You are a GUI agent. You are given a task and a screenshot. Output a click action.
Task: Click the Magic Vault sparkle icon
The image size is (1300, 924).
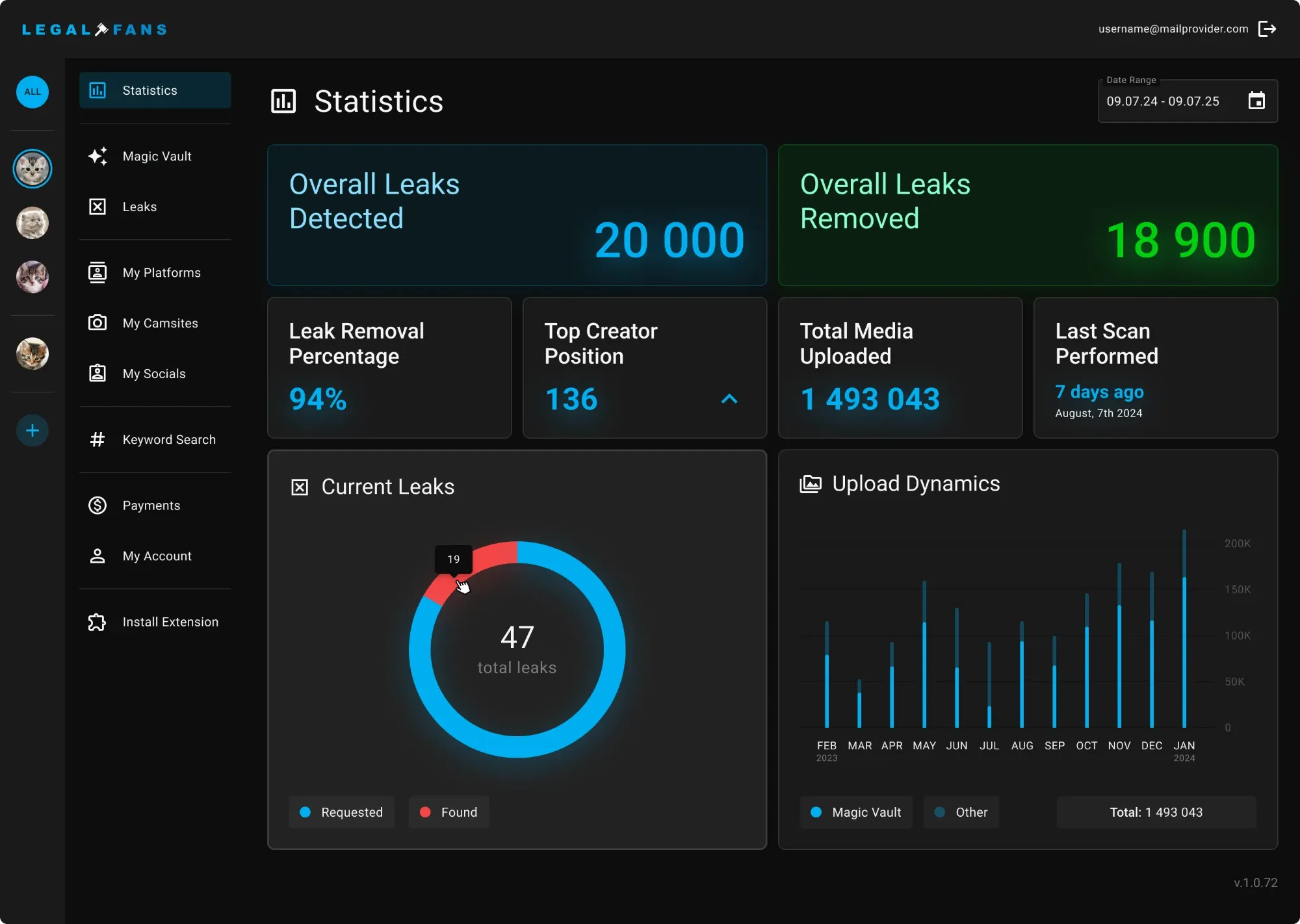pyautogui.click(x=97, y=156)
